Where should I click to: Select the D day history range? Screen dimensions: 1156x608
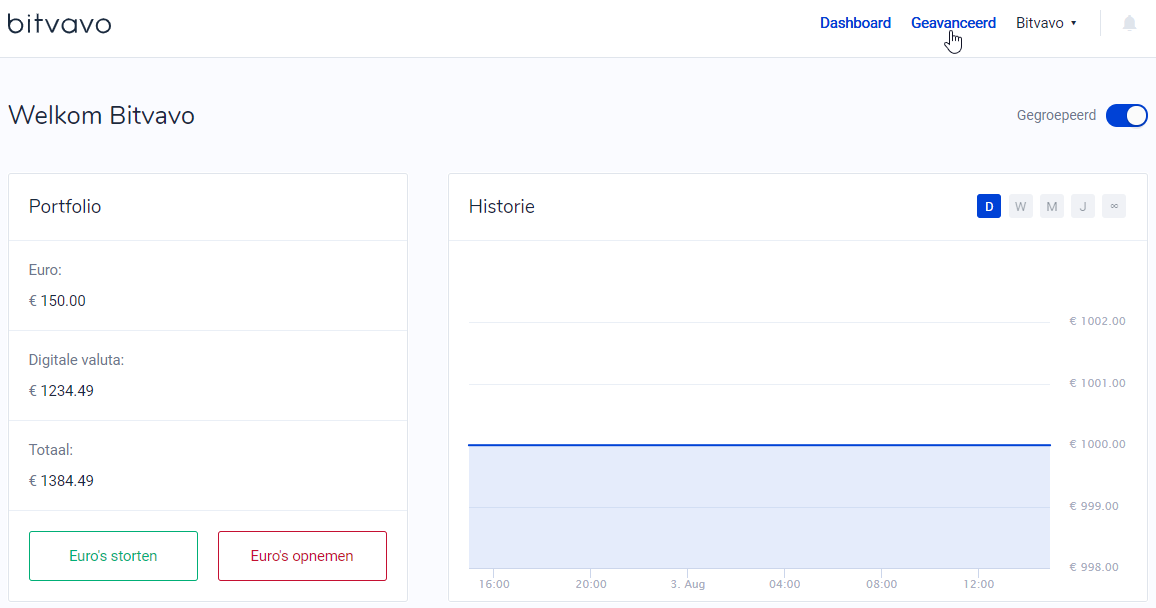tap(989, 206)
